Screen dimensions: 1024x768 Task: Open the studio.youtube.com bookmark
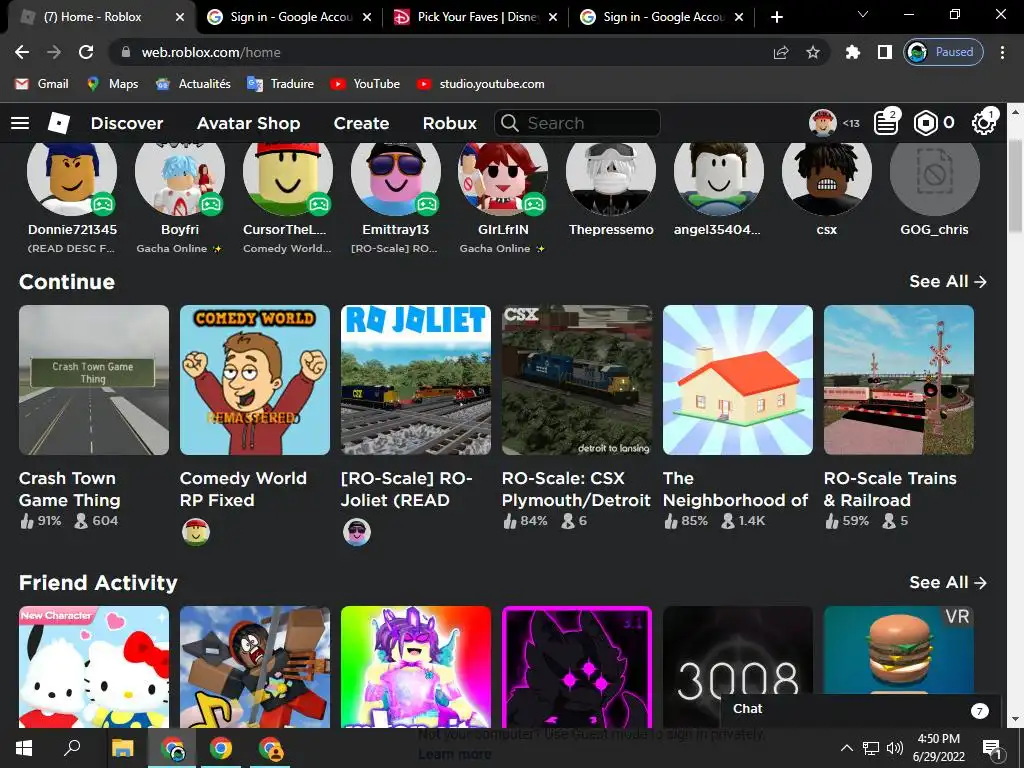pos(480,84)
